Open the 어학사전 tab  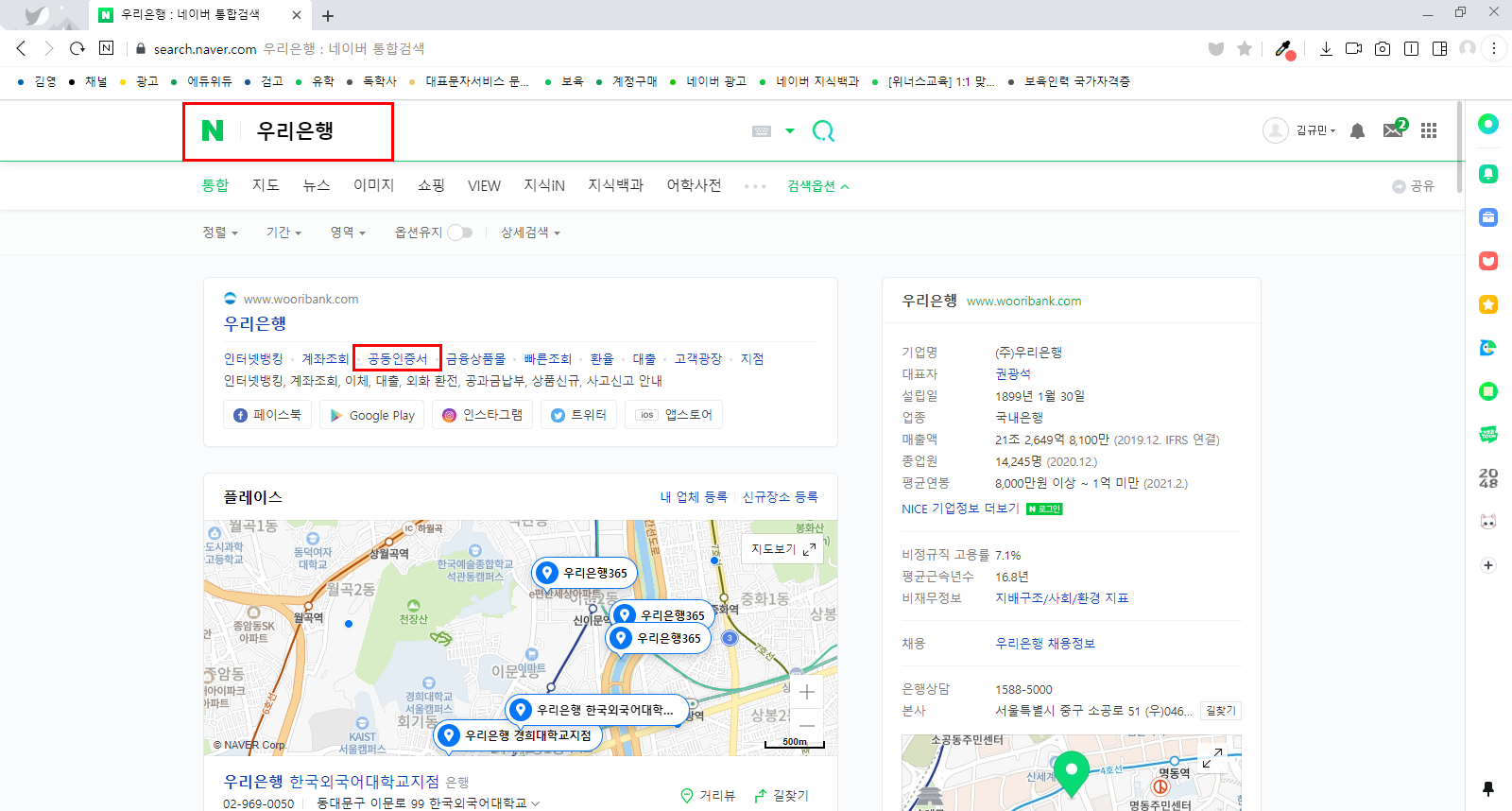(694, 185)
